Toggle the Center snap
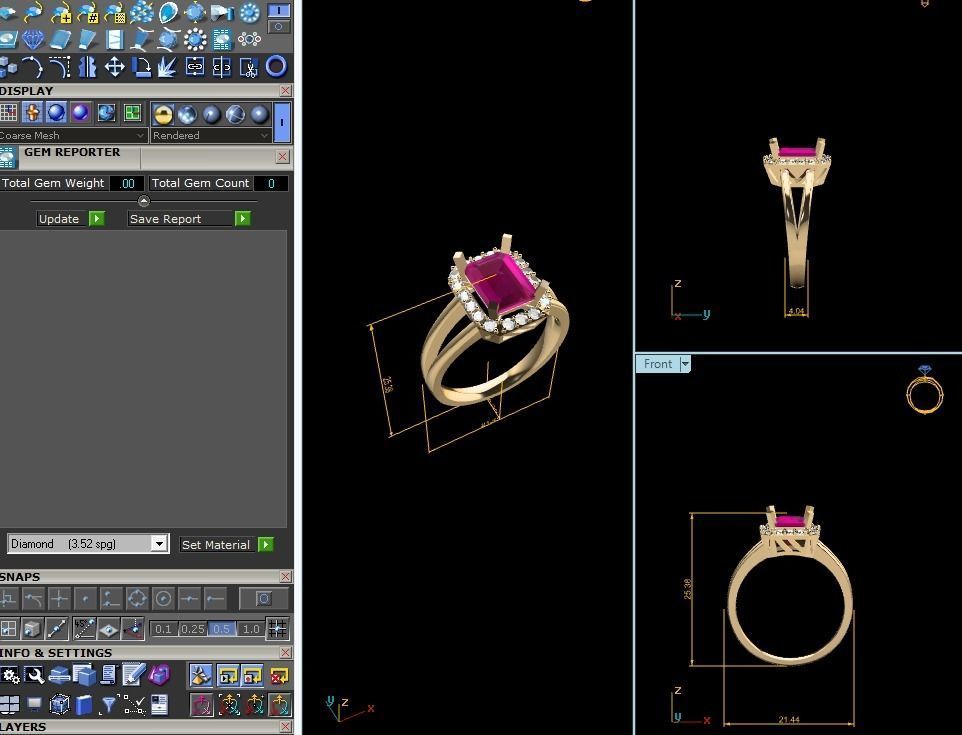Image resolution: width=962 pixels, height=735 pixels. 163,598
